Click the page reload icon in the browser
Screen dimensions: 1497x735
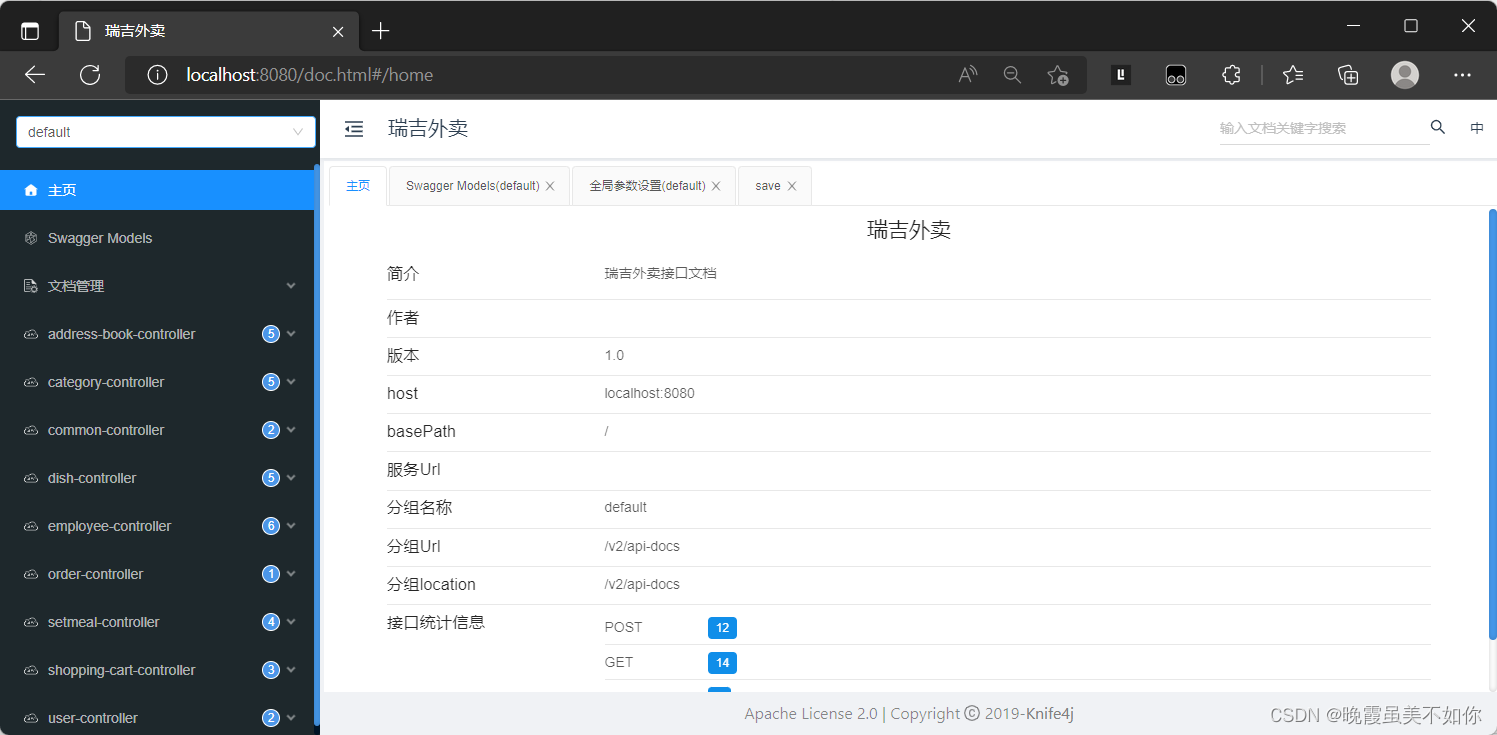pos(90,74)
